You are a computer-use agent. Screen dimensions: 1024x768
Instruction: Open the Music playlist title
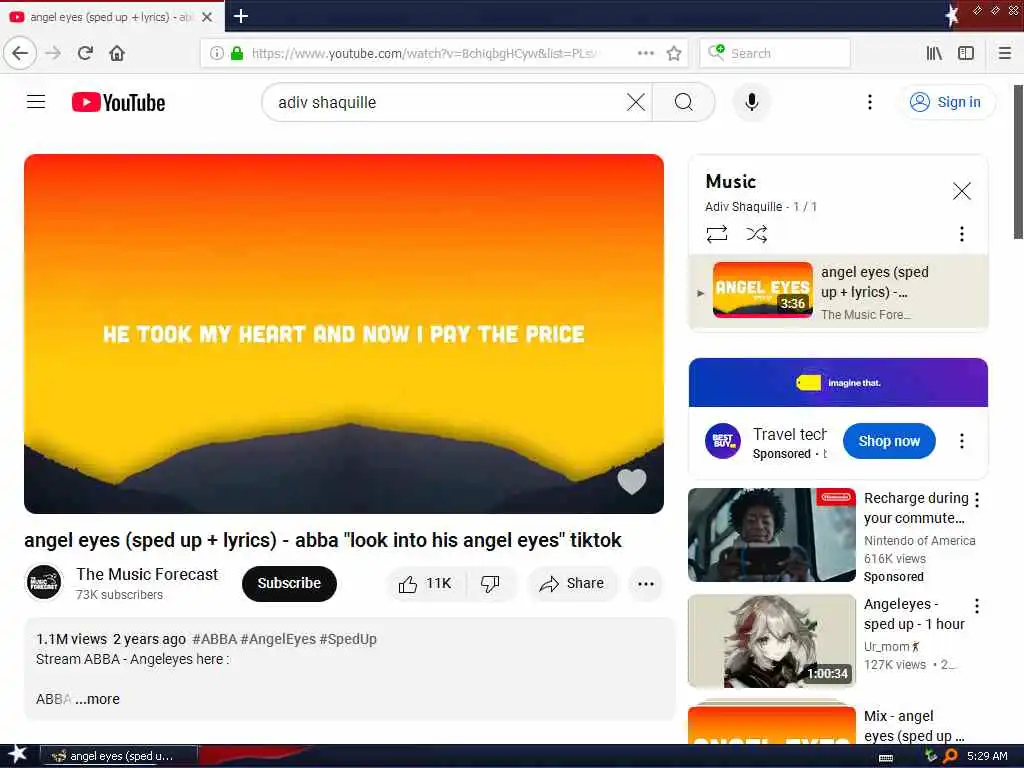[731, 181]
